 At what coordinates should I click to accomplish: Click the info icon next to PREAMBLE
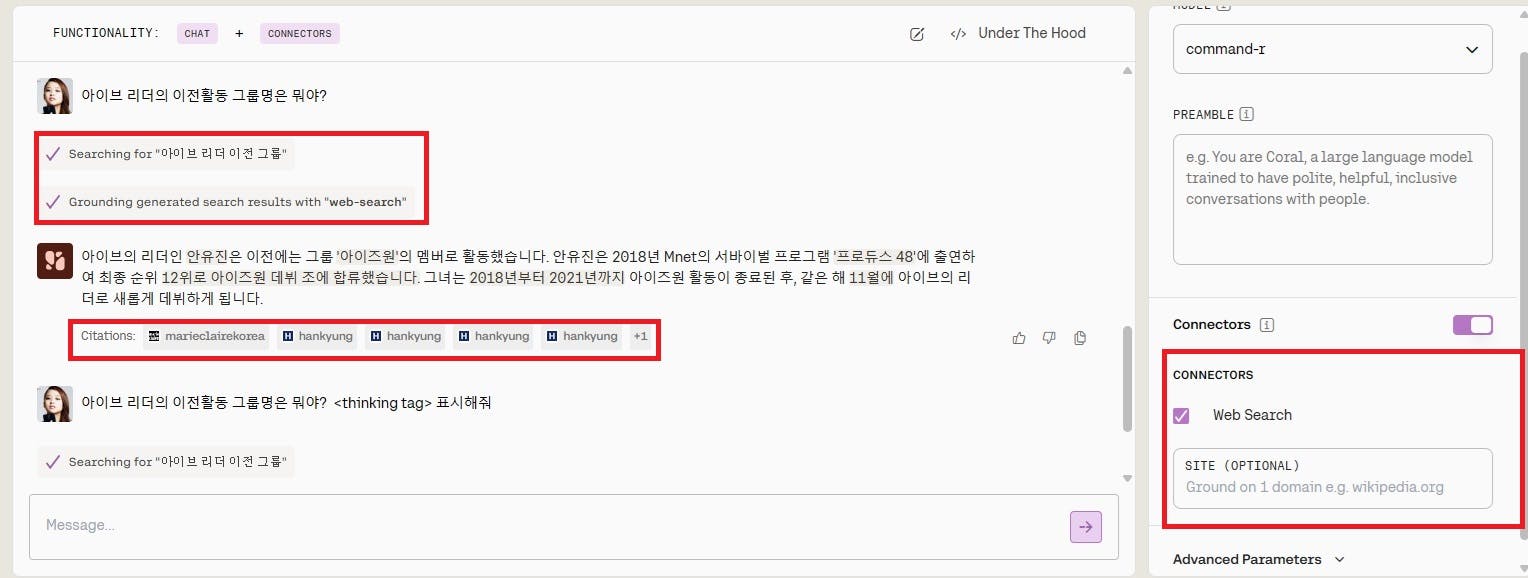[1247, 115]
